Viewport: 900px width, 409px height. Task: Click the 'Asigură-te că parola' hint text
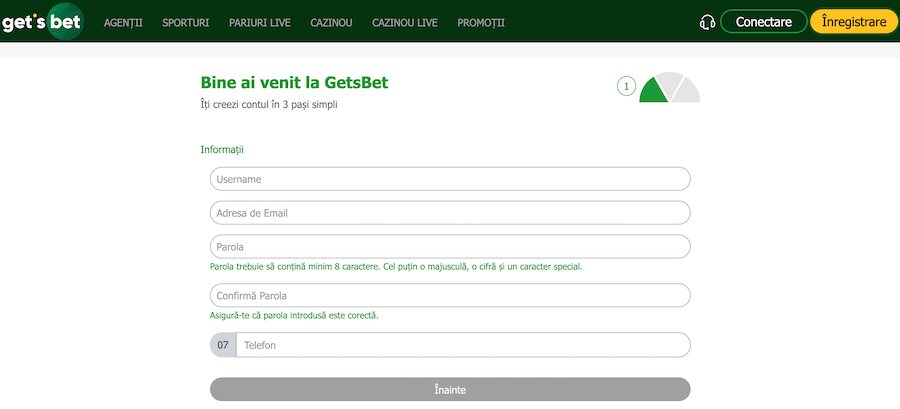pos(294,315)
